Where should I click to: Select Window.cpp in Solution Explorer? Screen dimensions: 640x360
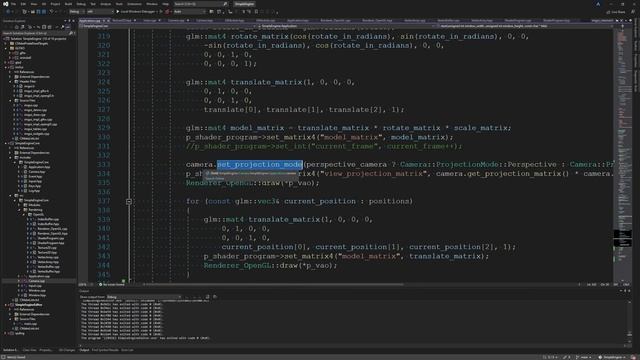[37, 291]
